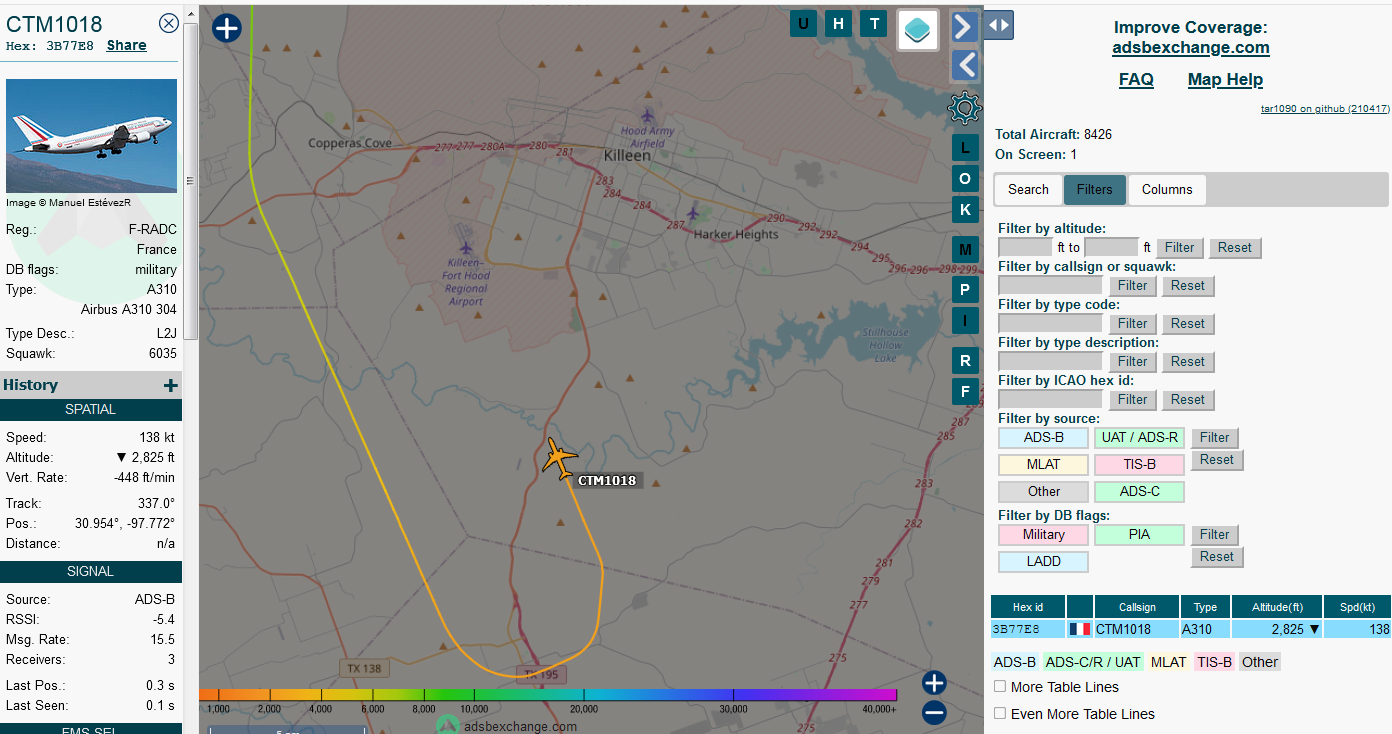Toggle the K map option button
Screen dimensions: 1392x734
965,210
